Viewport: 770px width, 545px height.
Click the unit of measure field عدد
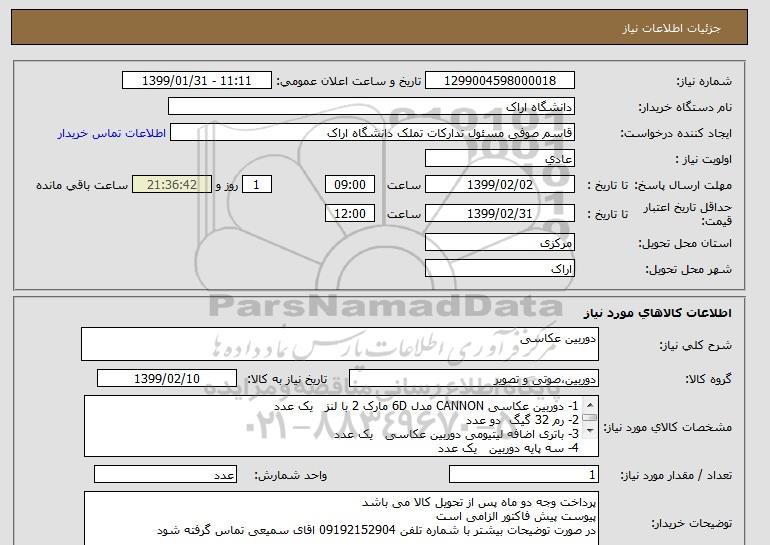click(x=165, y=475)
